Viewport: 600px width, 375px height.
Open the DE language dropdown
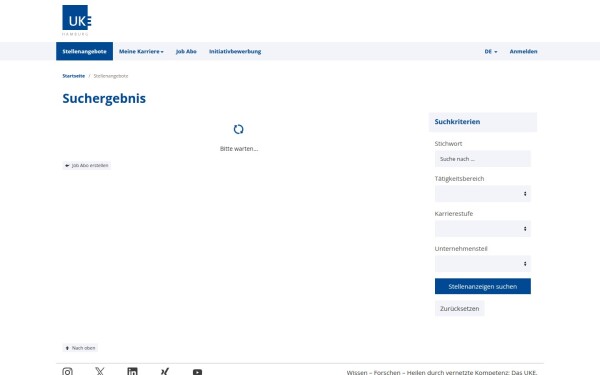pyautogui.click(x=491, y=51)
